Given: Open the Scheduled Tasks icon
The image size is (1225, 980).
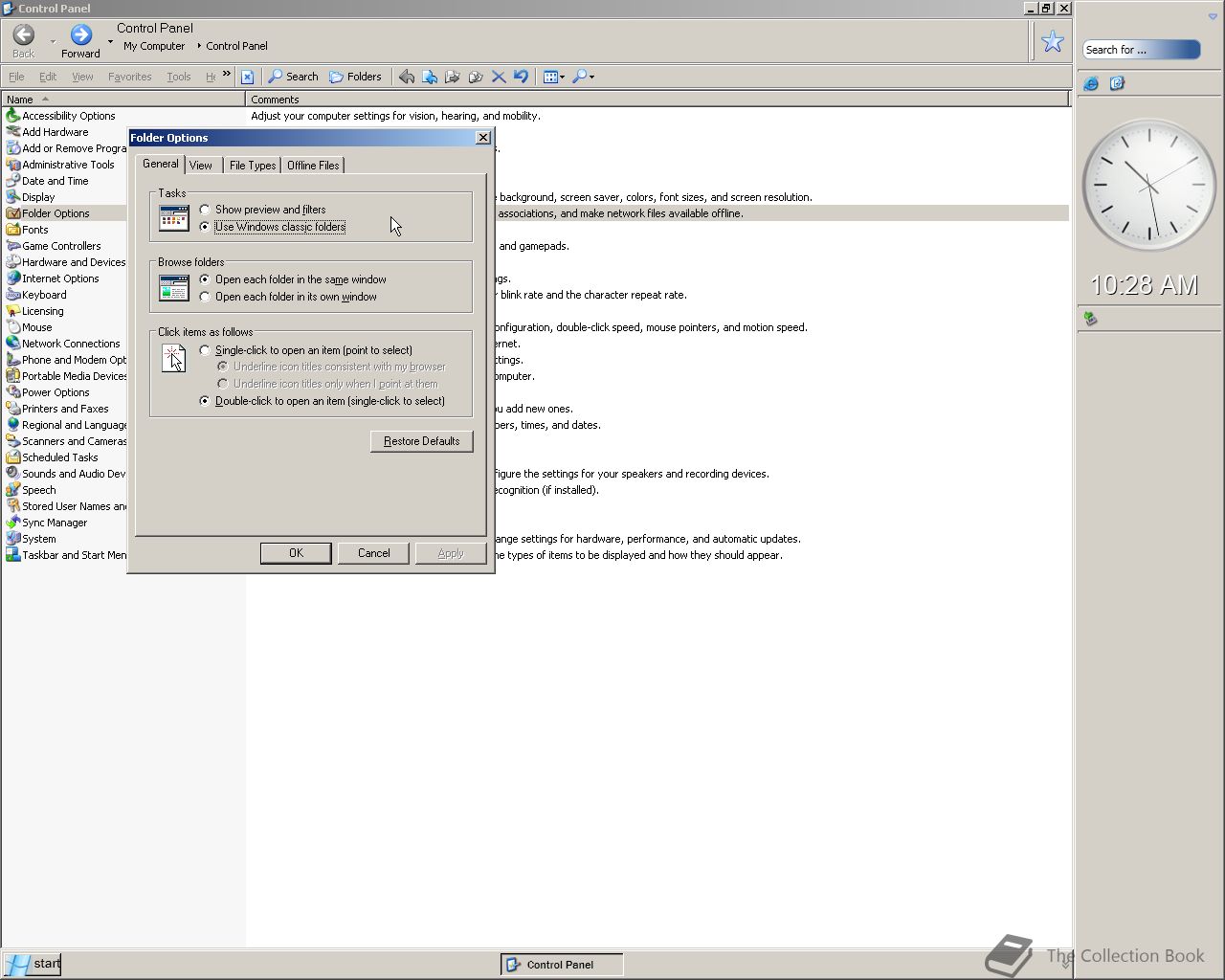Looking at the screenshot, I should [13, 457].
